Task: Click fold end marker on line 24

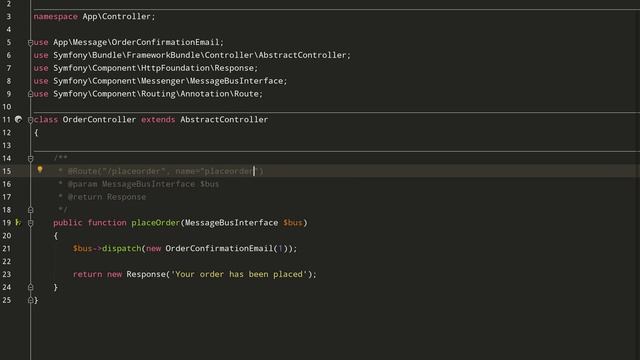Action: pyautogui.click(x=30, y=287)
